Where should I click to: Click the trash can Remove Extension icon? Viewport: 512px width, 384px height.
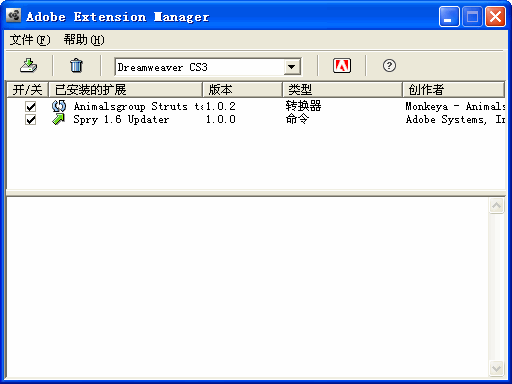pos(76,66)
